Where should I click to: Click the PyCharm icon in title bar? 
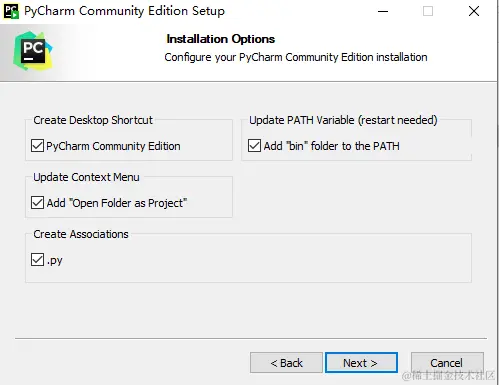(x=11, y=11)
